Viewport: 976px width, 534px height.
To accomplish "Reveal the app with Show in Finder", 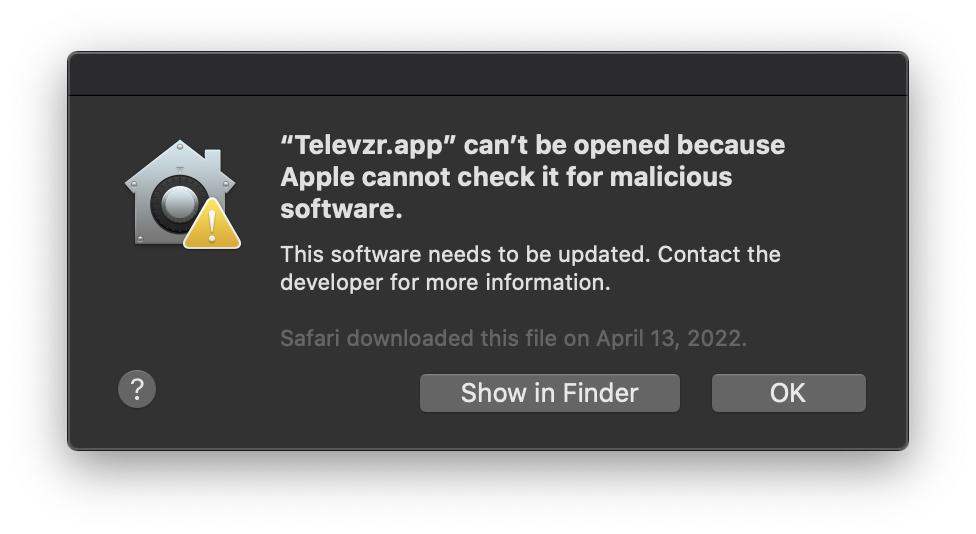I will coord(550,393).
